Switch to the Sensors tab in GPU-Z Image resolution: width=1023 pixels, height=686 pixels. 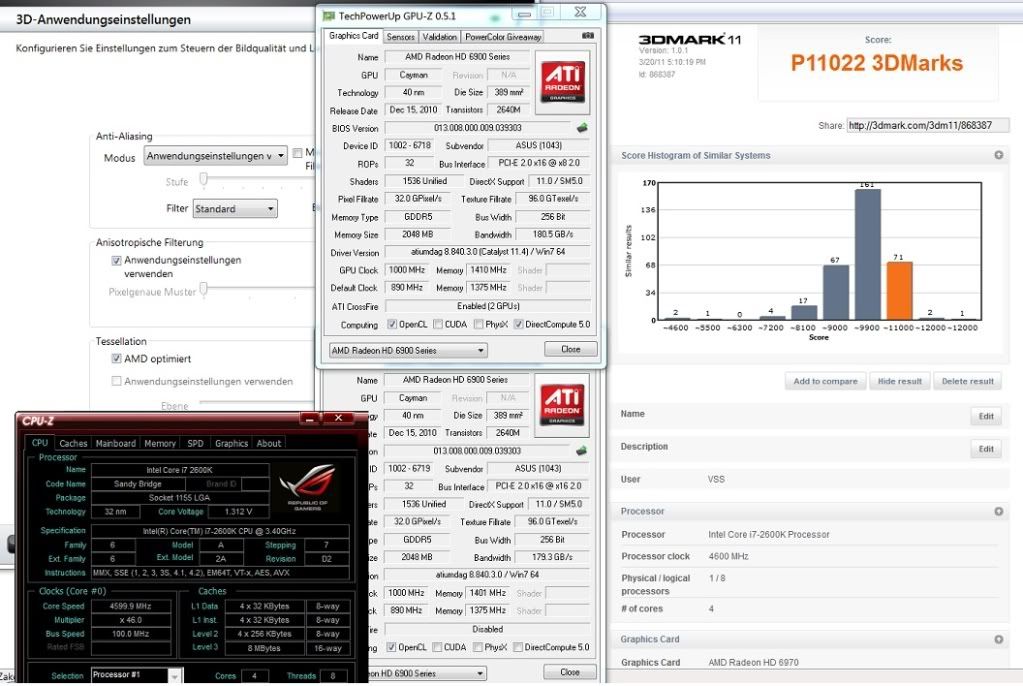[400, 36]
